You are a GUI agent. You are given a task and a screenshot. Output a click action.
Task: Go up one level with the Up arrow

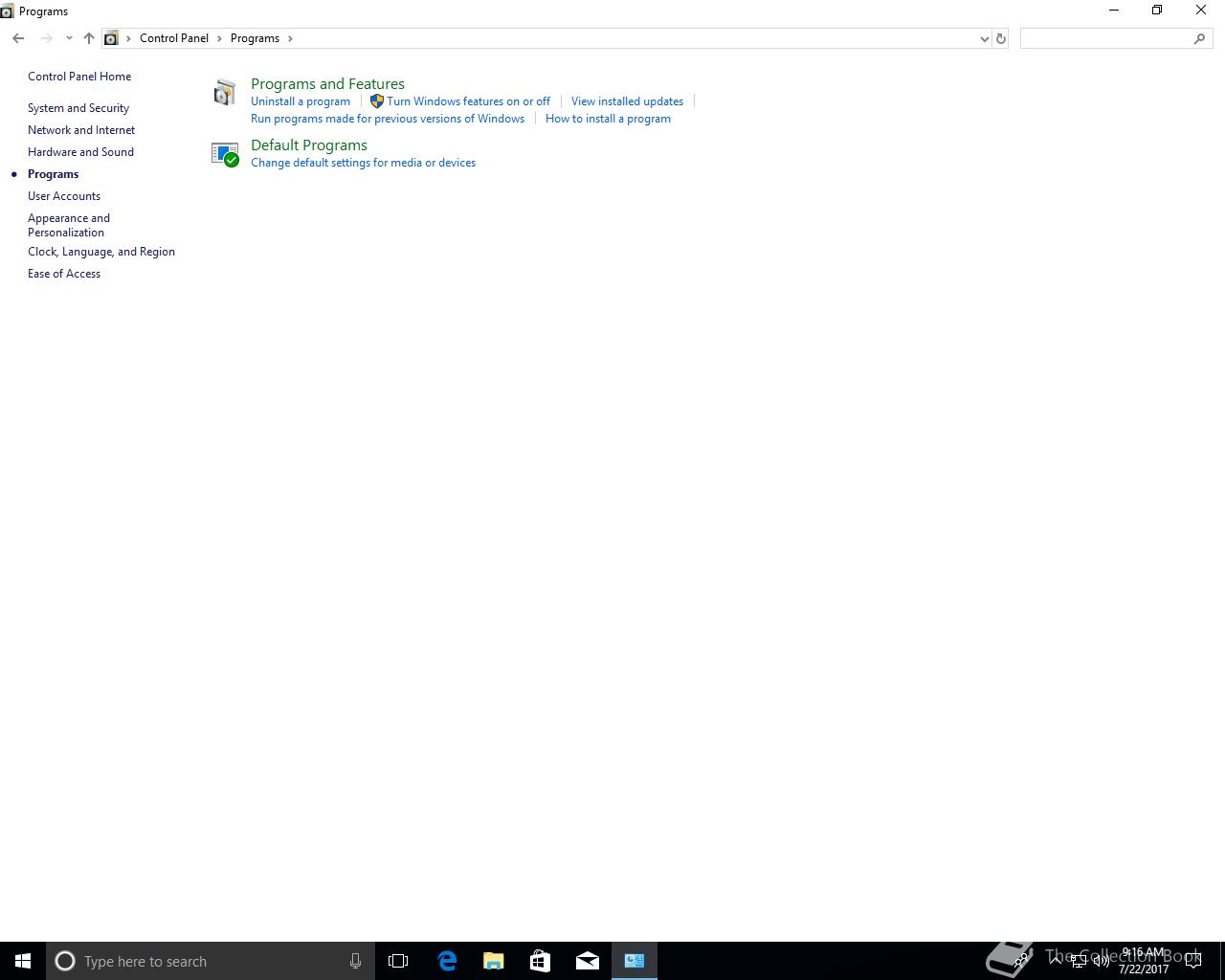89,38
